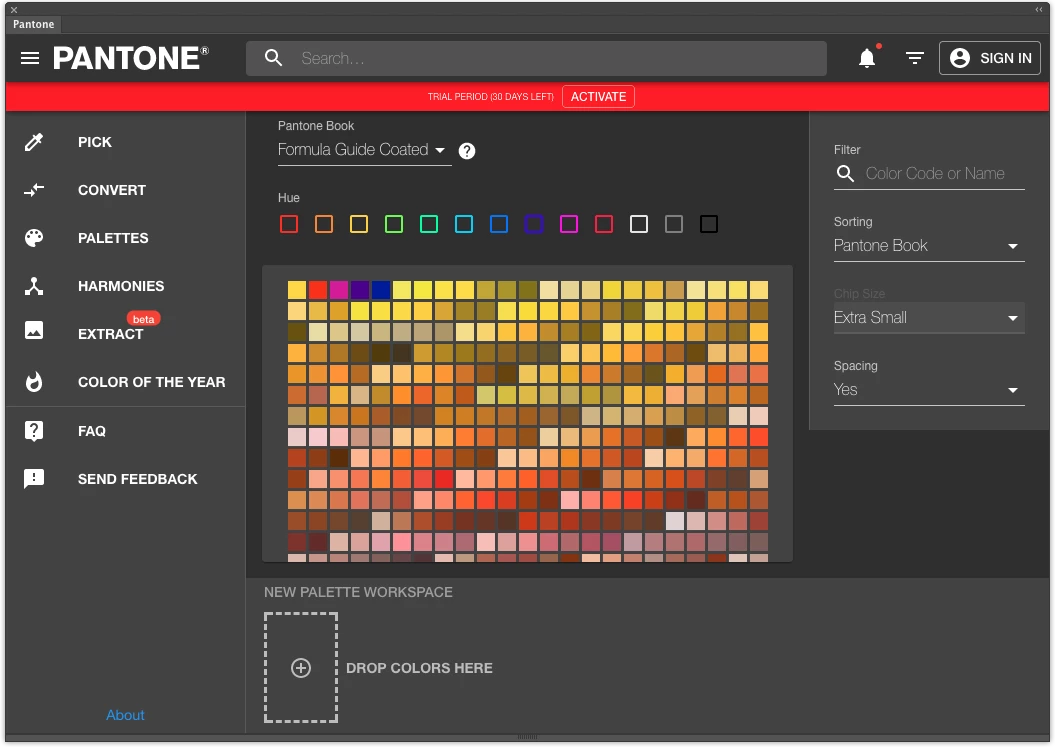Open the About link
This screenshot has width=1055, height=749.
pos(125,715)
